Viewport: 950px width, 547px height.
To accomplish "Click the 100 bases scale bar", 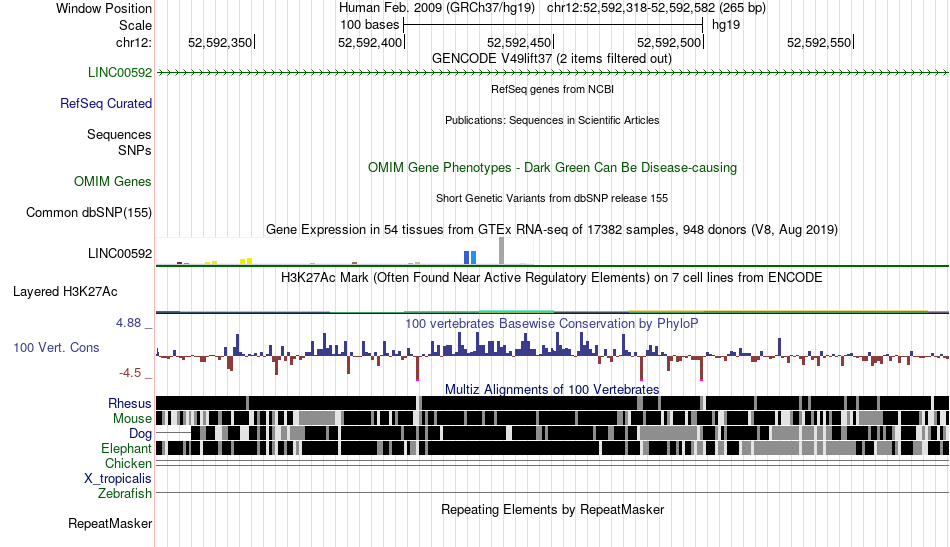I will (553, 25).
